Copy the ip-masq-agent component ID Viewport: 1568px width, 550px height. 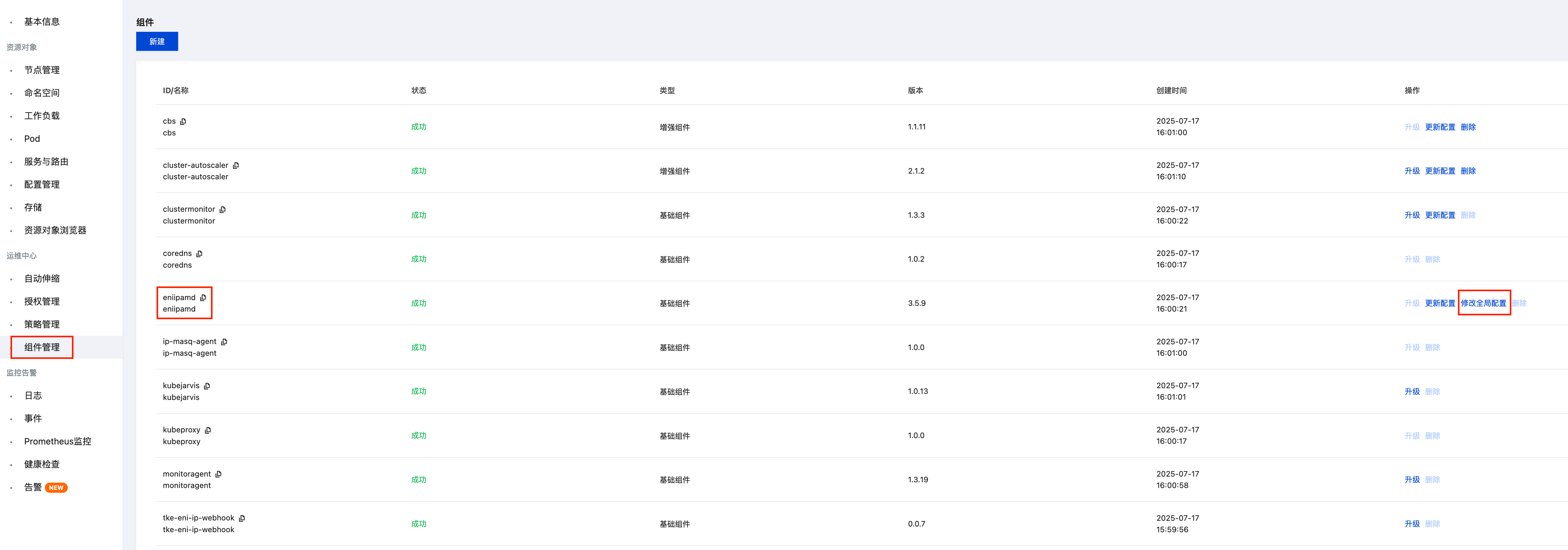225,342
